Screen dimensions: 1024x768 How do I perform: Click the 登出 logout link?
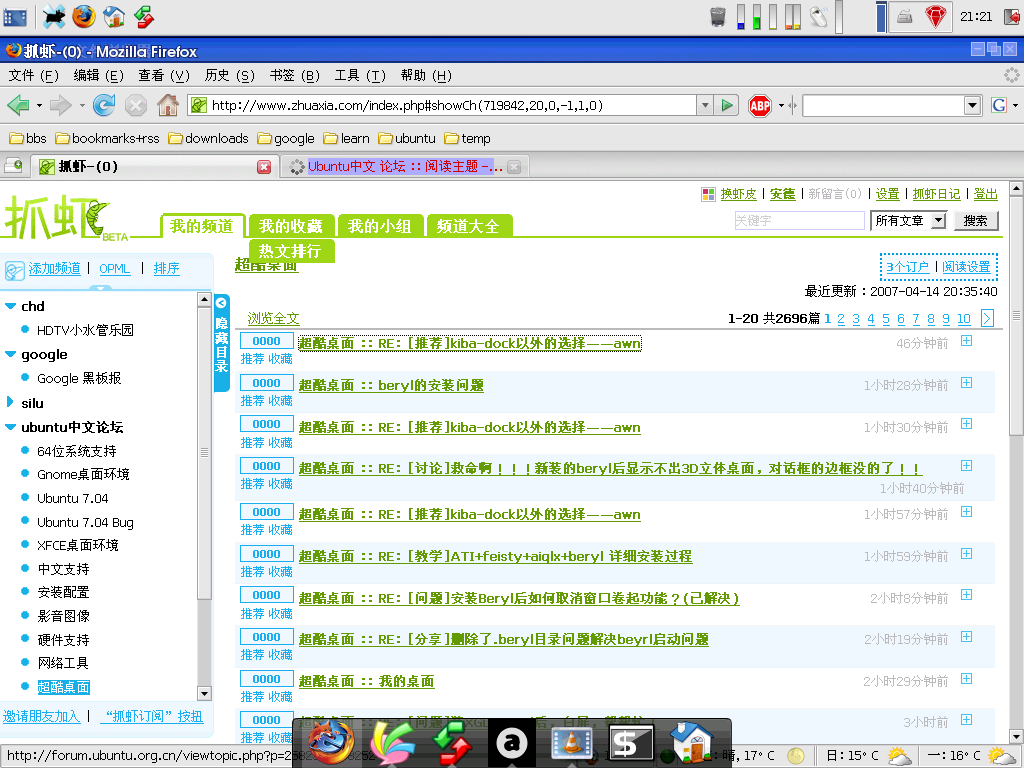(985, 194)
